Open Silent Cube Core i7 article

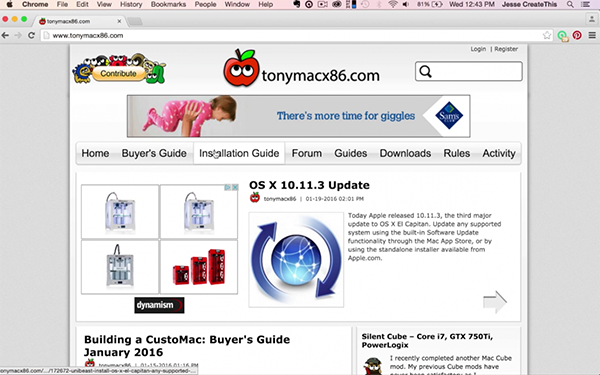(x=427, y=341)
